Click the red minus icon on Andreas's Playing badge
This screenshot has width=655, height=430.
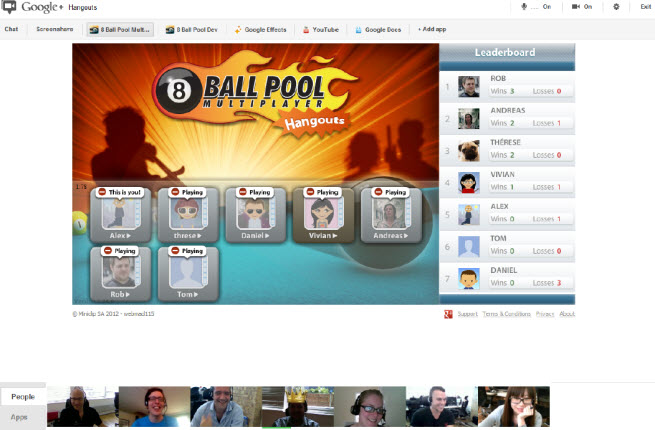click(x=378, y=192)
